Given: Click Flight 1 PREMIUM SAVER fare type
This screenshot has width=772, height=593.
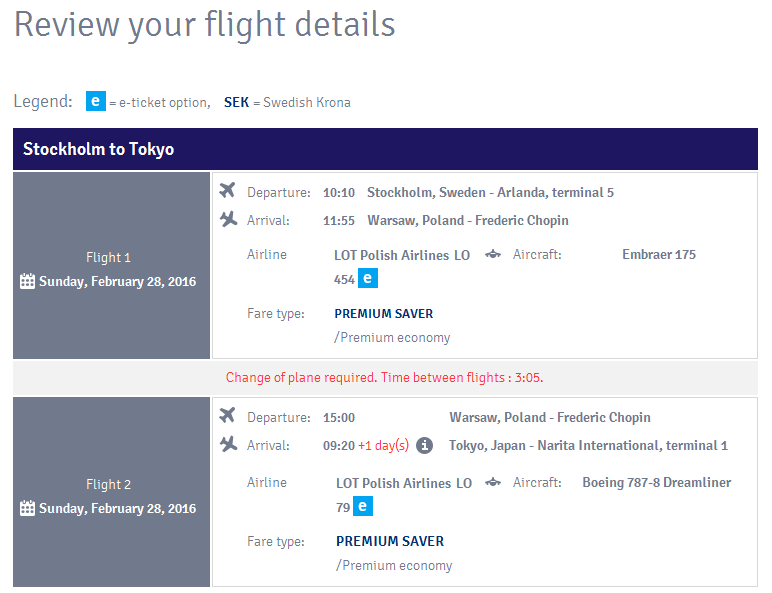Looking at the screenshot, I should coord(384,314).
